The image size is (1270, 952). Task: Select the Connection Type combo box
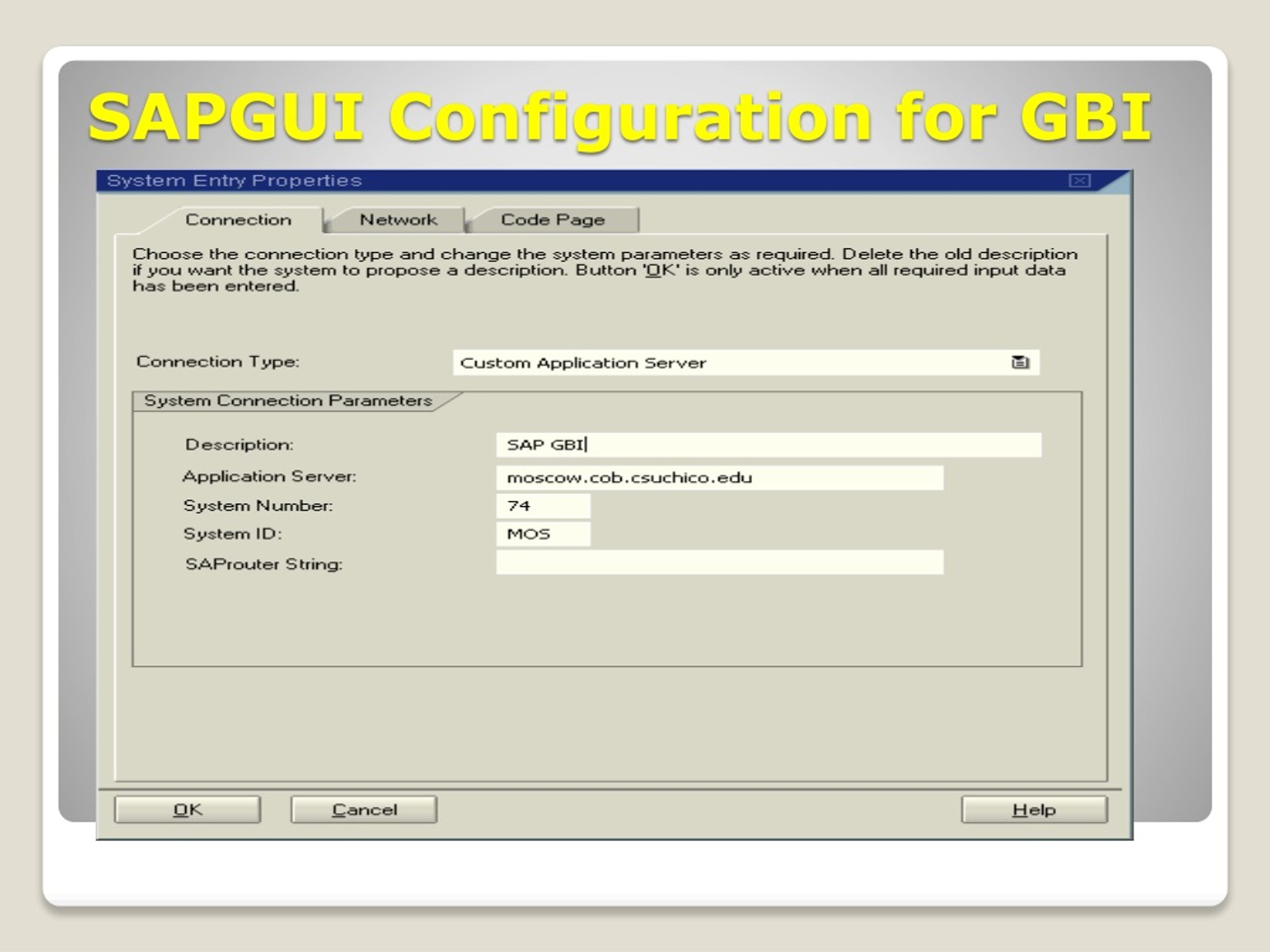point(746,362)
